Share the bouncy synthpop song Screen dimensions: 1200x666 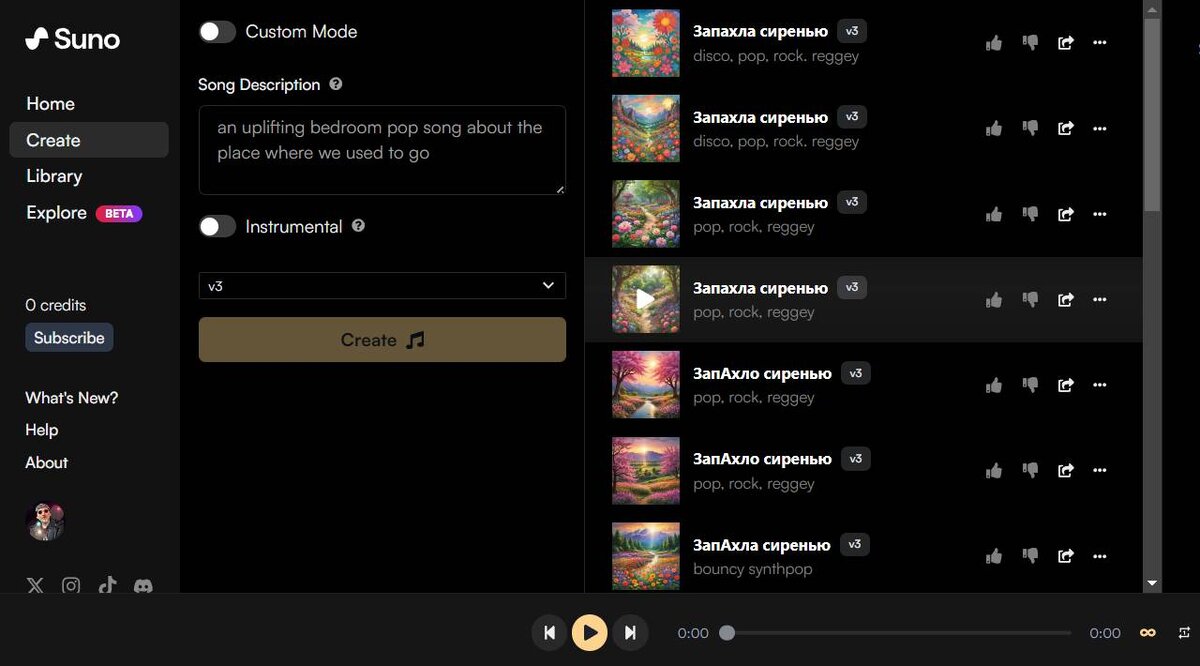tap(1066, 556)
